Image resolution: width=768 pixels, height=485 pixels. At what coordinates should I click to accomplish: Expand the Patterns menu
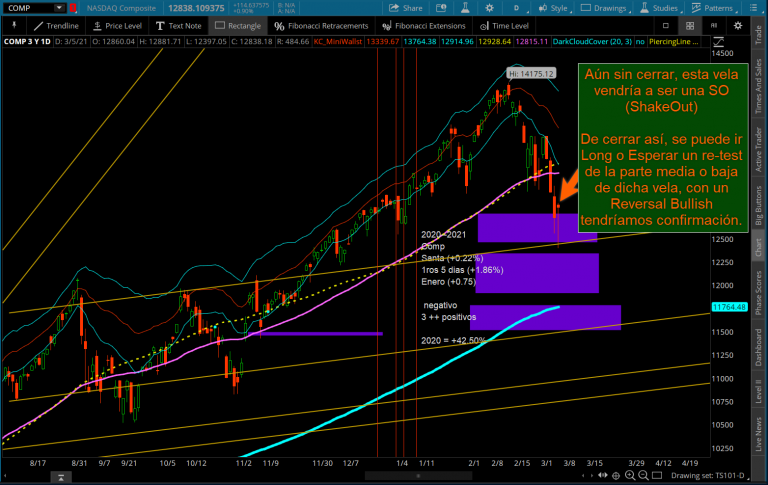pos(712,8)
